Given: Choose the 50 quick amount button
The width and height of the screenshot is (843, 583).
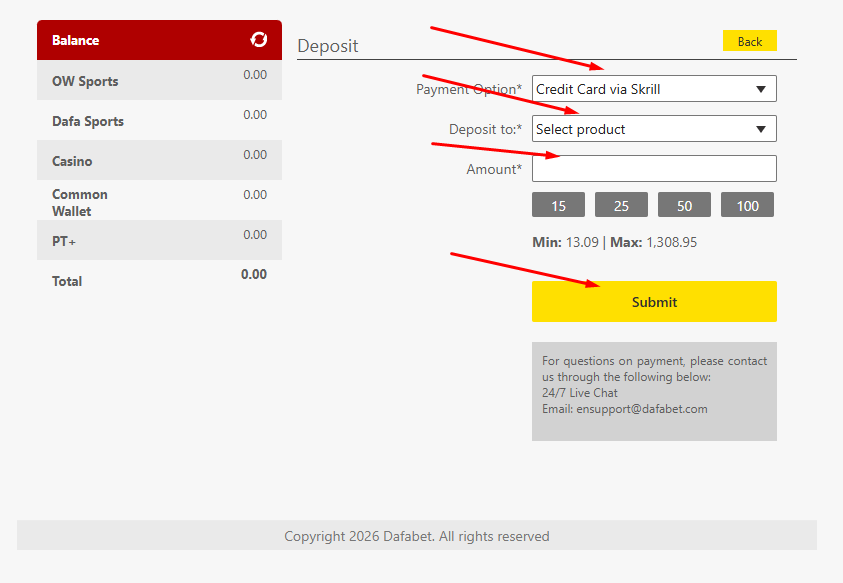Looking at the screenshot, I should (684, 205).
